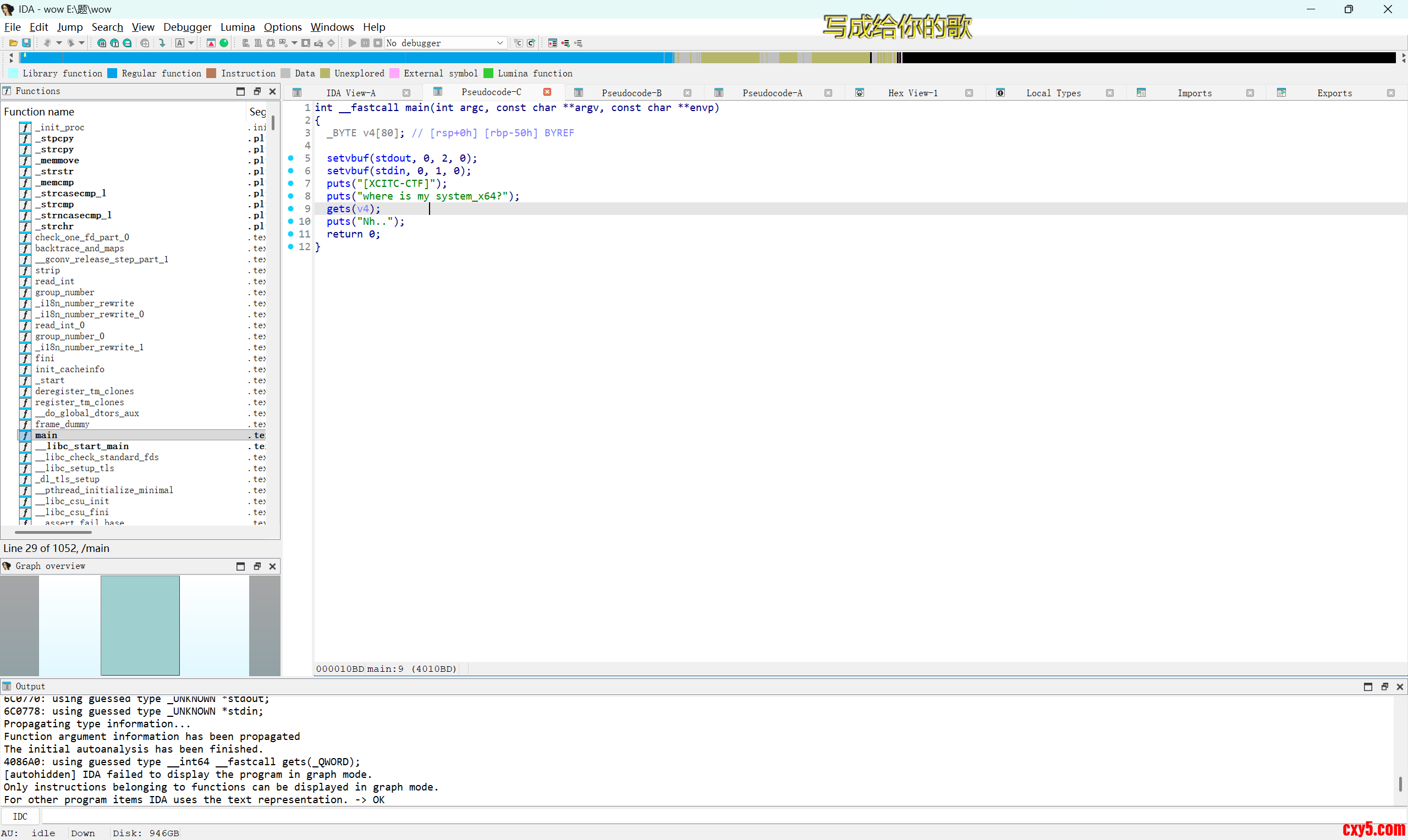This screenshot has height=840, width=1408.
Task: Click the green jump down arrow icon
Action: click(162, 43)
